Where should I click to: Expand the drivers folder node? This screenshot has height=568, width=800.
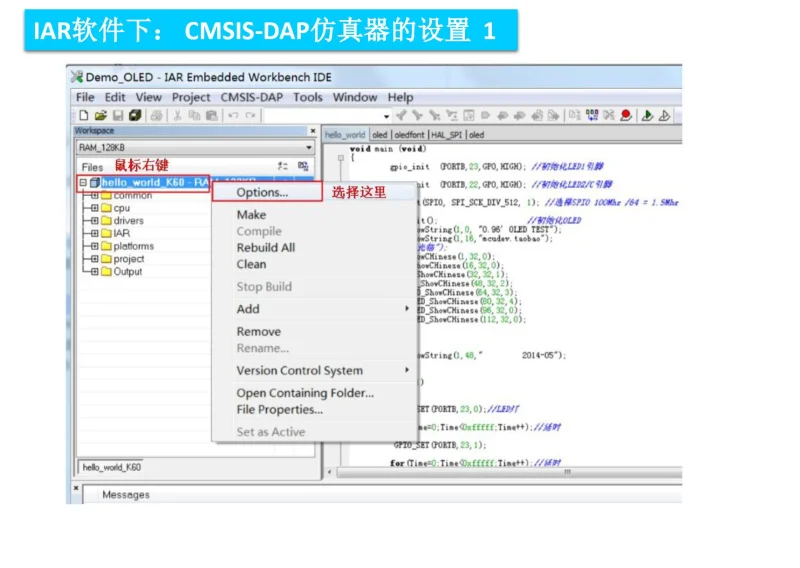(94, 221)
